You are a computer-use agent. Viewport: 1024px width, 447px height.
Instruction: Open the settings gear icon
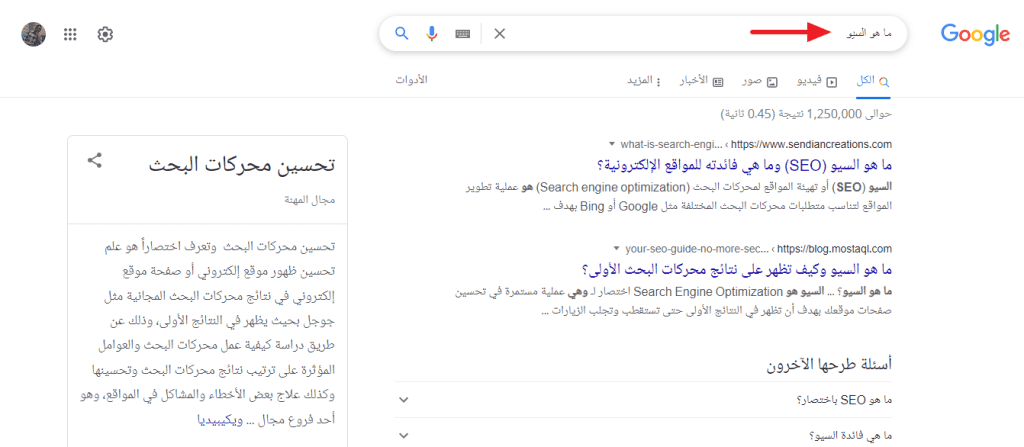point(105,34)
